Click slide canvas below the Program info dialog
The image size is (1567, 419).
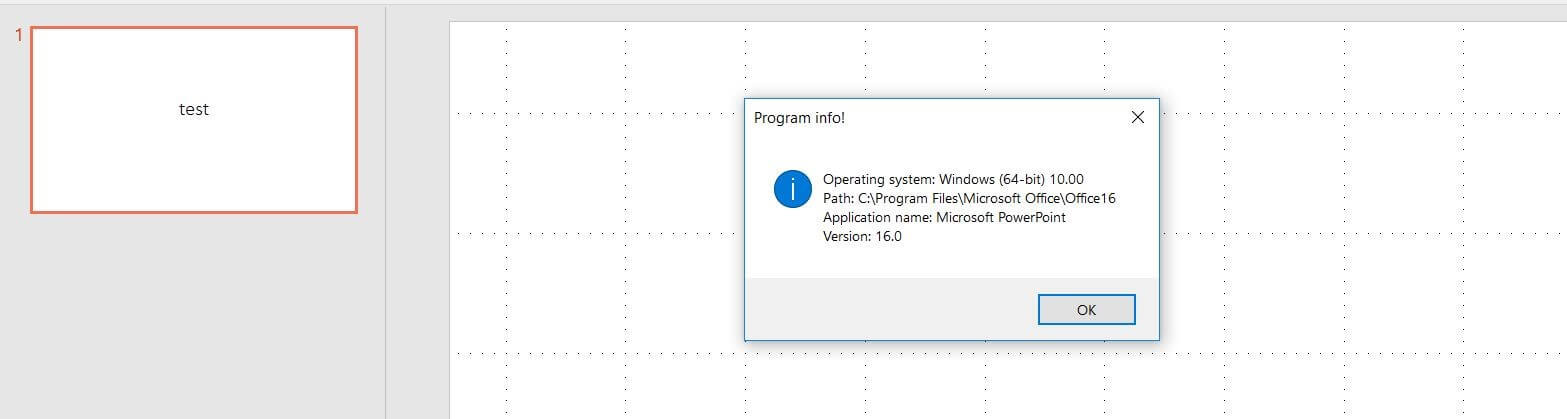[950, 385]
